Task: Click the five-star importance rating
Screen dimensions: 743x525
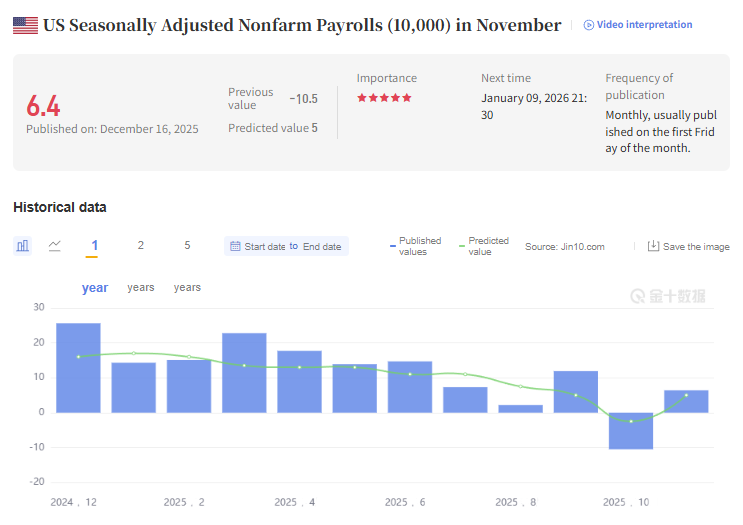Action: (384, 98)
